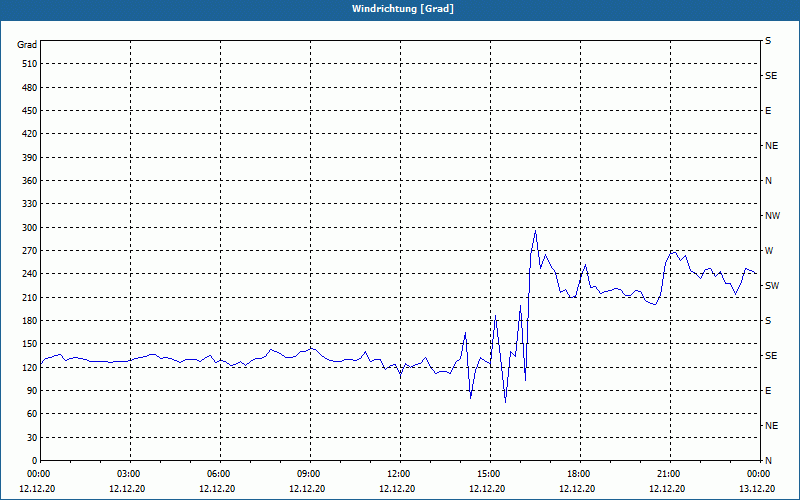800x500 pixels.
Task: Click the y-axis value 420
Action: point(30,134)
